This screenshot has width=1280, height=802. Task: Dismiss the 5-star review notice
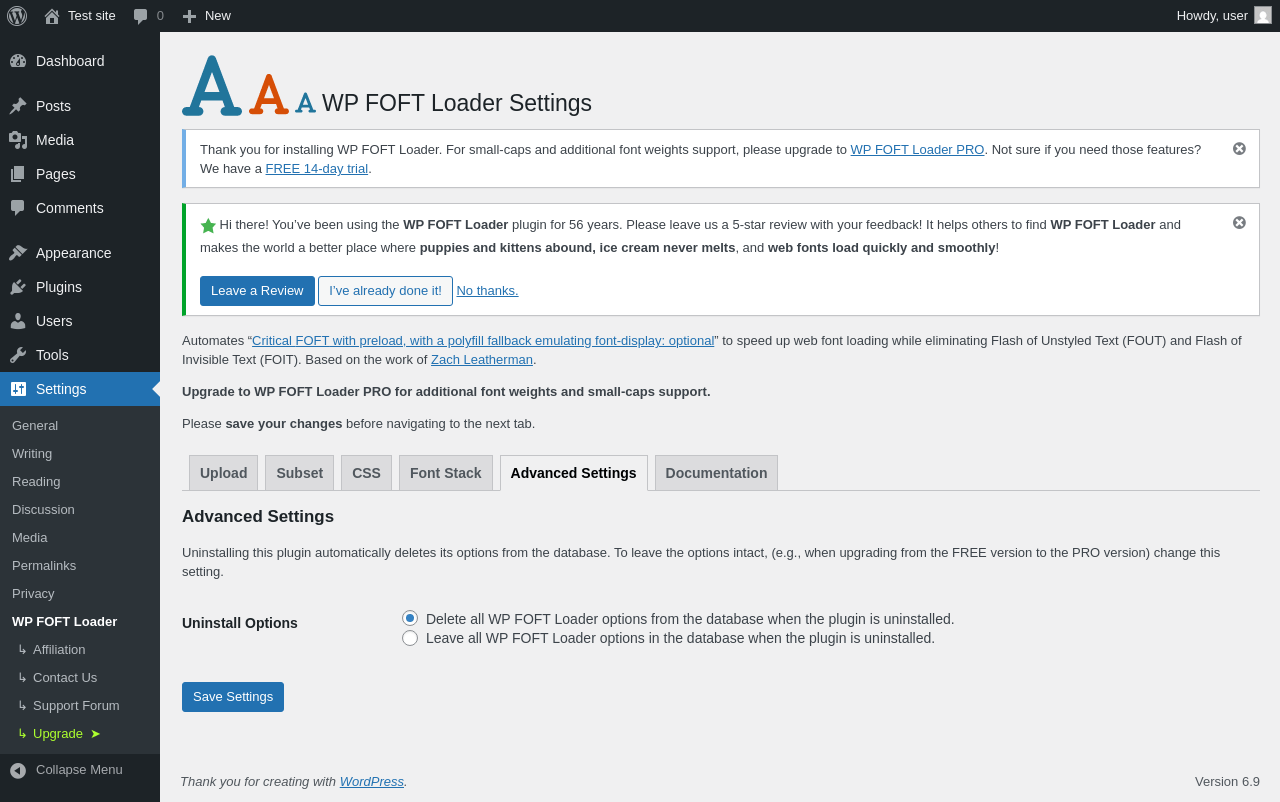(1239, 223)
